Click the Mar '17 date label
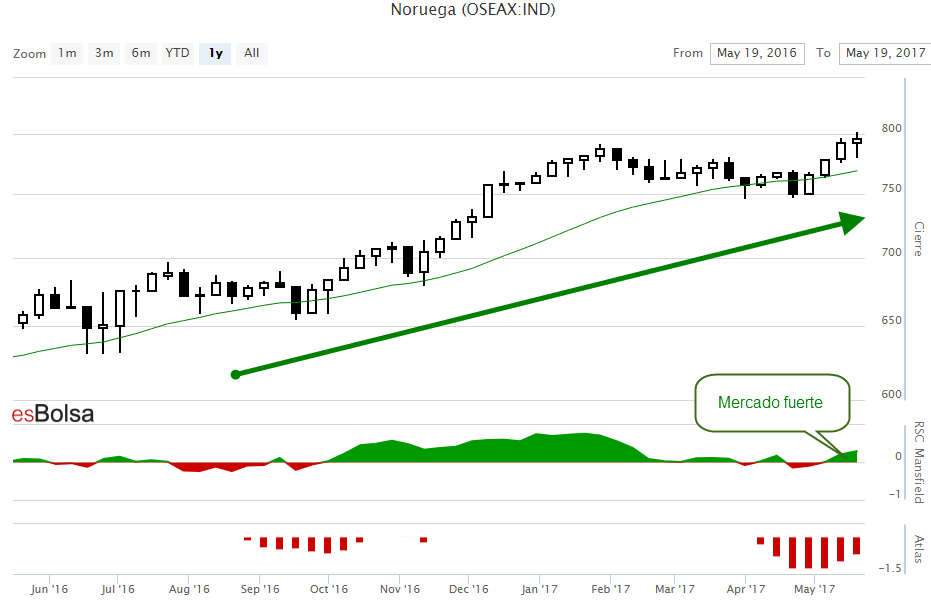The width and height of the screenshot is (931, 605). click(674, 590)
